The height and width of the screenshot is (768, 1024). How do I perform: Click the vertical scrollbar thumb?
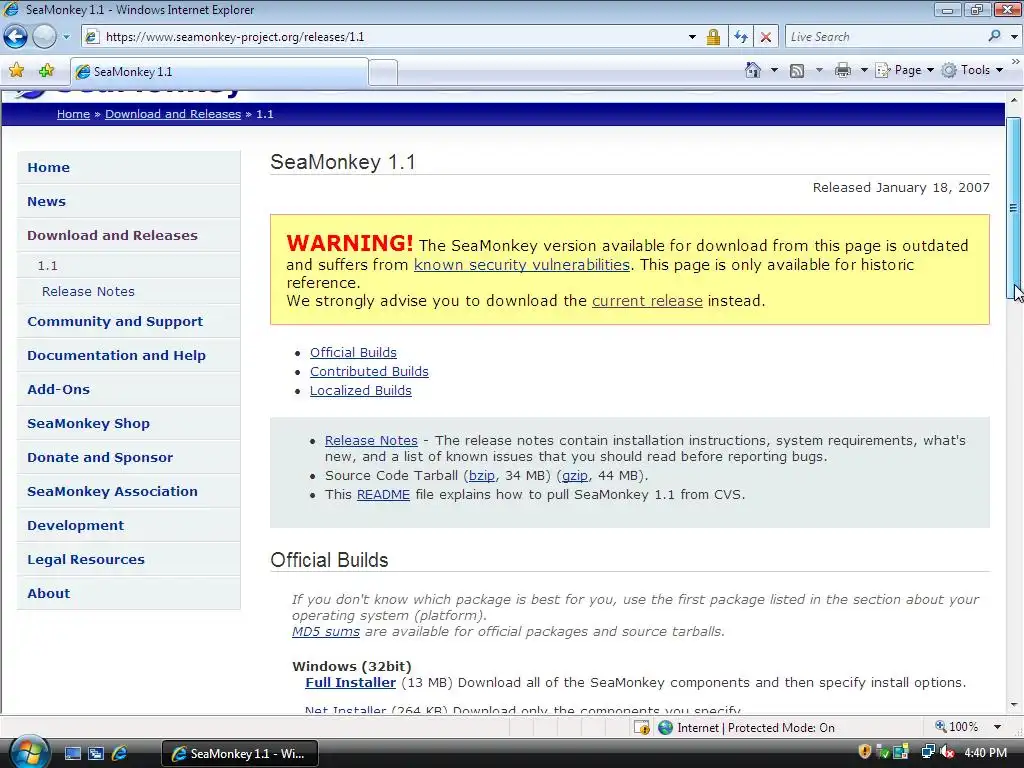click(1014, 208)
